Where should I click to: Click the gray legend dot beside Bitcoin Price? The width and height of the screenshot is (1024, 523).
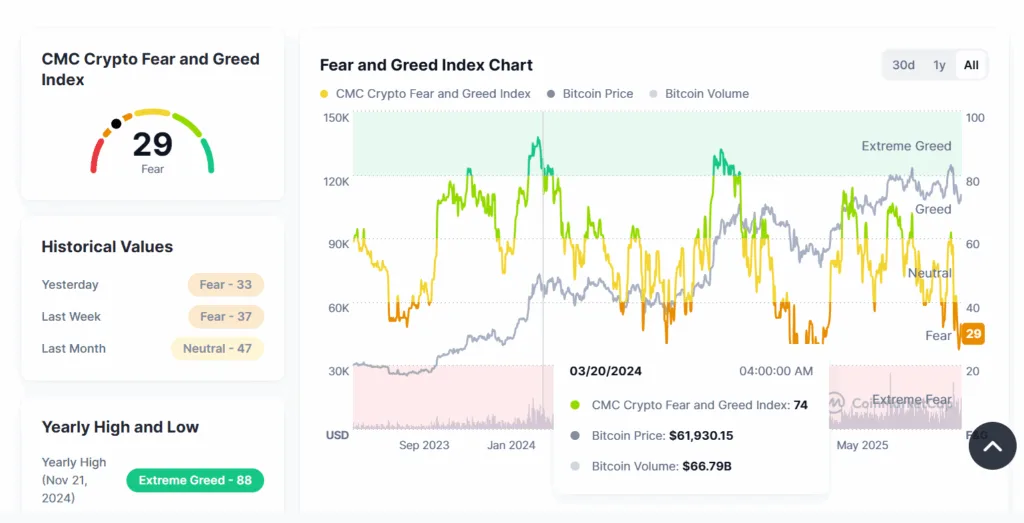(x=551, y=94)
